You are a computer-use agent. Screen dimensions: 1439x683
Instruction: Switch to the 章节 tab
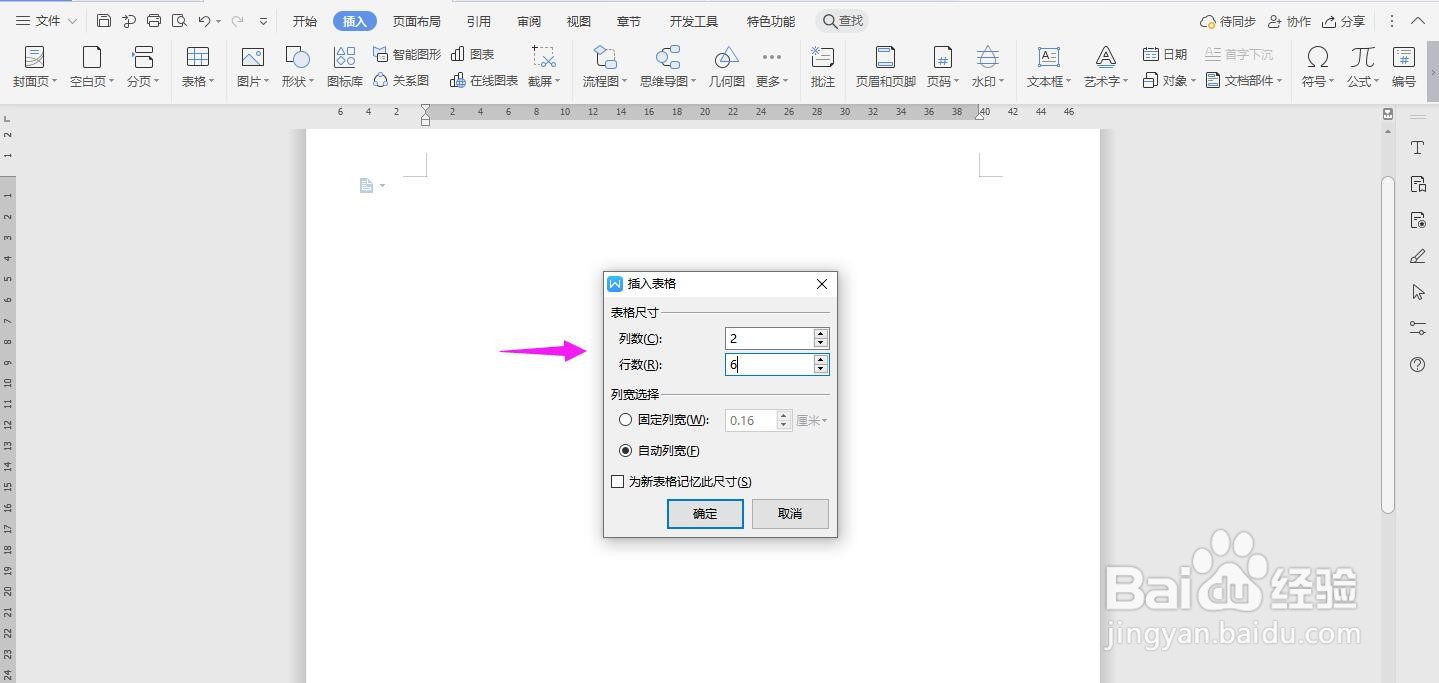coord(629,21)
